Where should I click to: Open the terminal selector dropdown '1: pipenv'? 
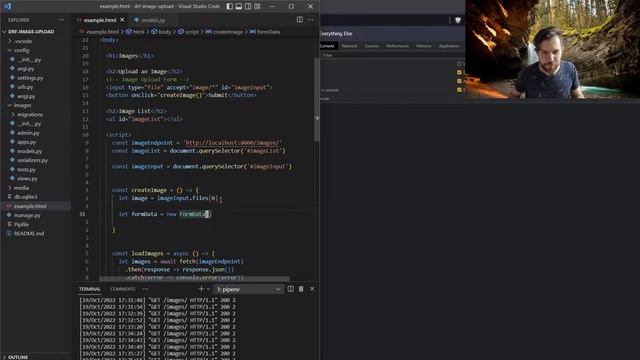(x=248, y=289)
